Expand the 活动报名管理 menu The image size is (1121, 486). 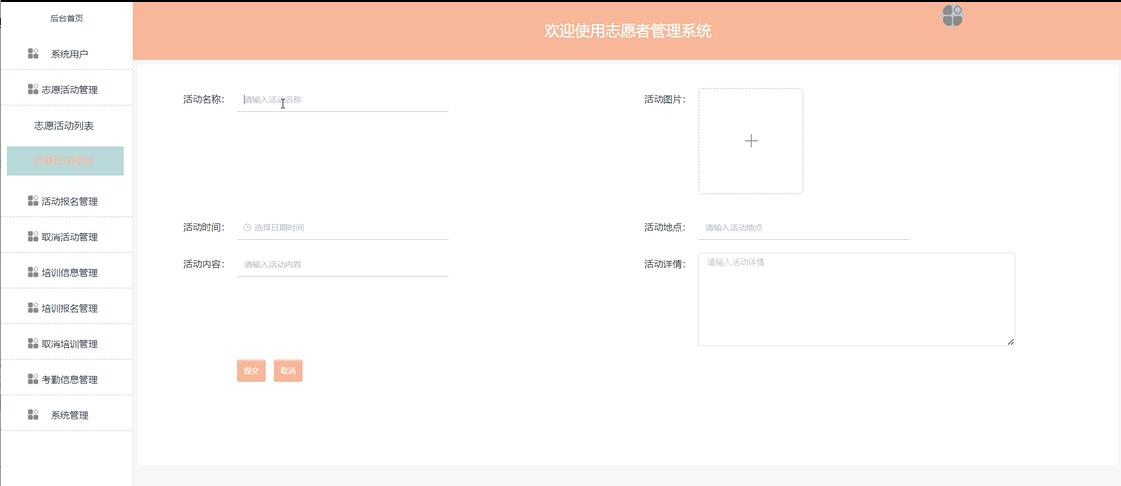click(x=66, y=201)
